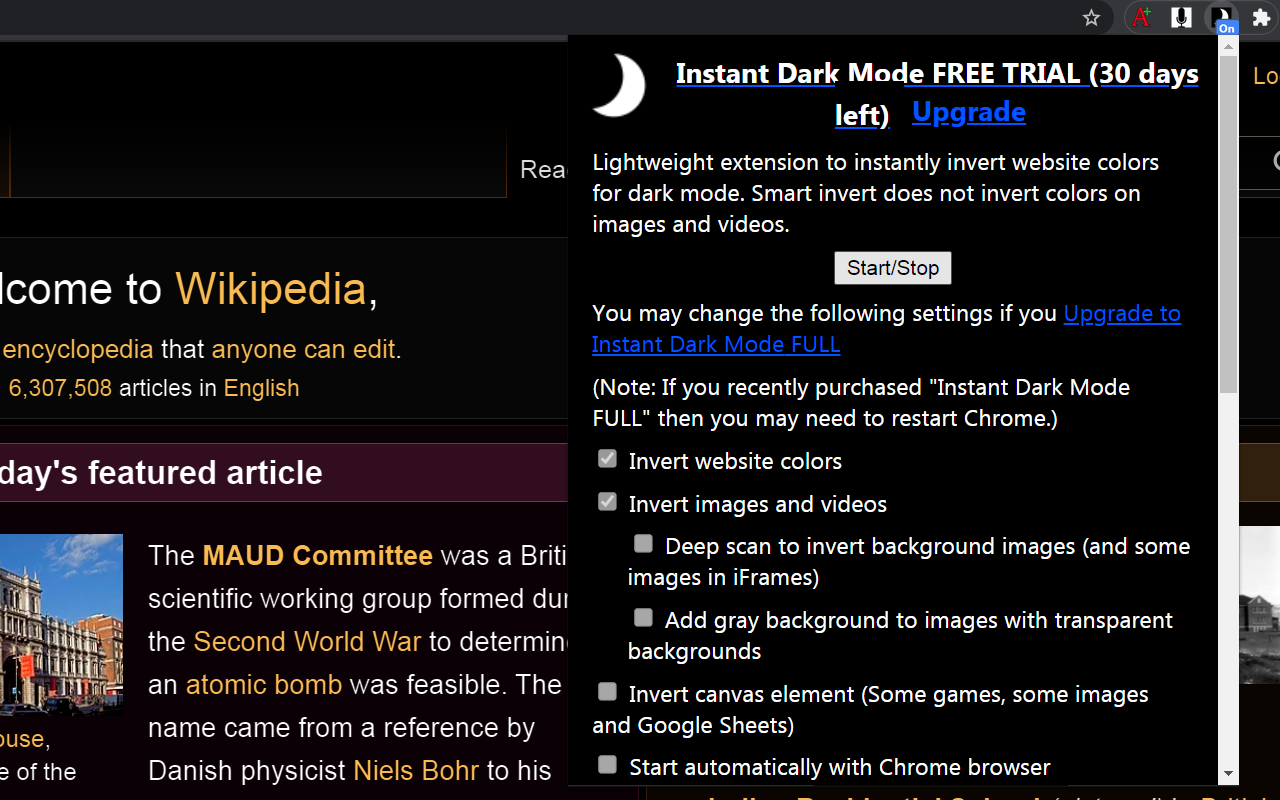1280x800 pixels.
Task: Open the "atomic bomb" article link
Action: [x=264, y=685]
